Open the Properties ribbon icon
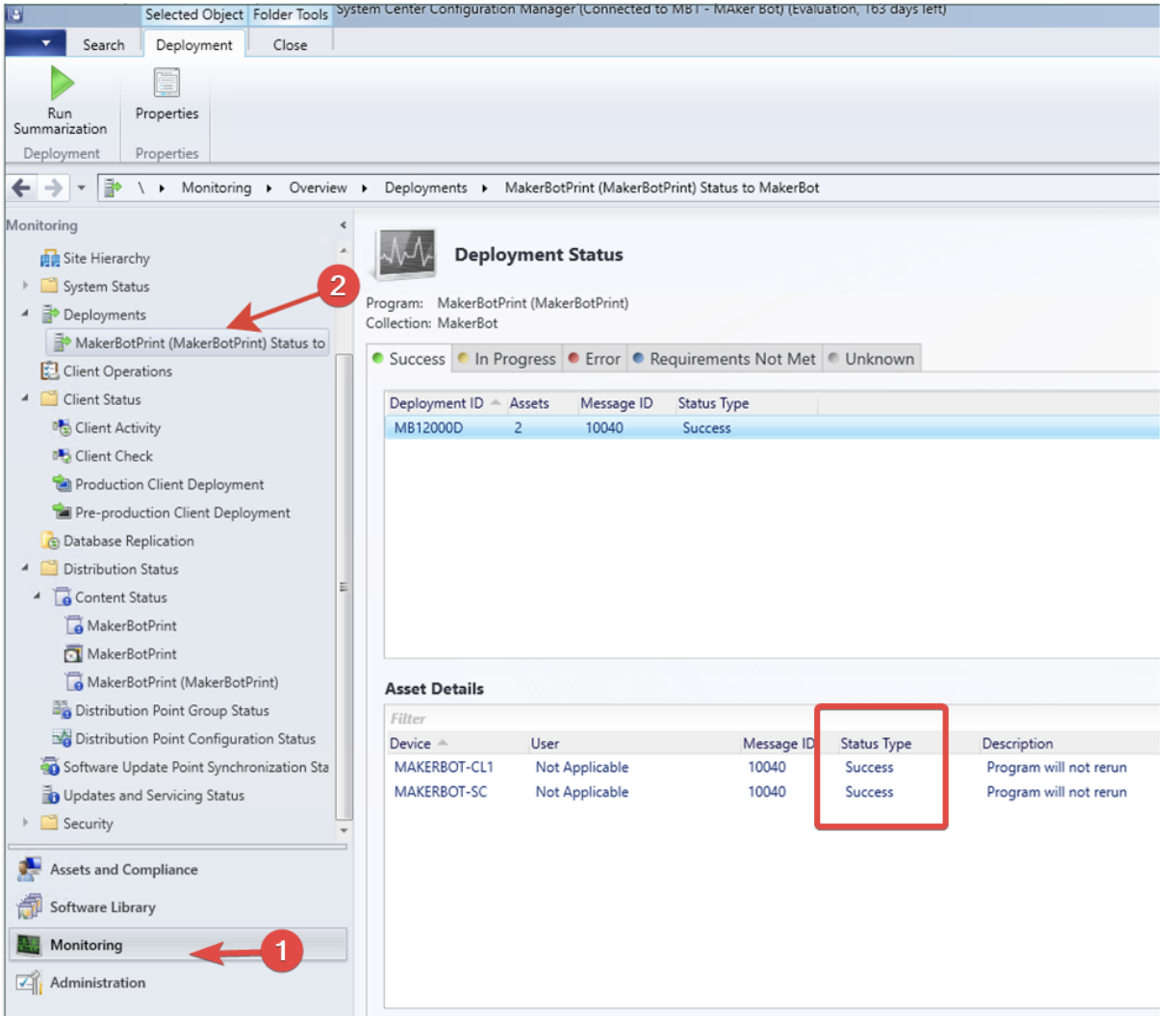This screenshot has height=1016, width=1176. point(166,84)
